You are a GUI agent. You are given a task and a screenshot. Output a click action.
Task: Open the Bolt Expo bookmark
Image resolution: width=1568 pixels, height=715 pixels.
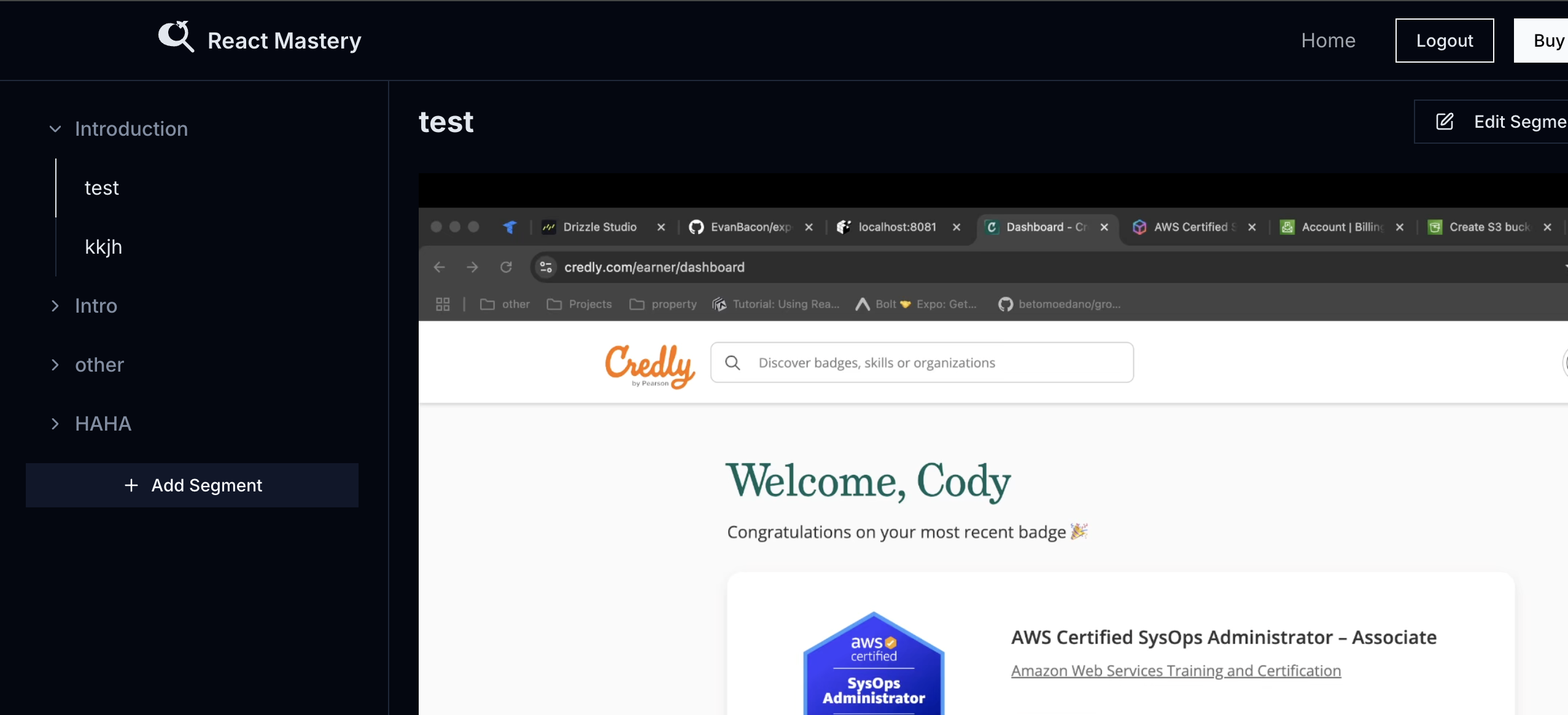(916, 304)
